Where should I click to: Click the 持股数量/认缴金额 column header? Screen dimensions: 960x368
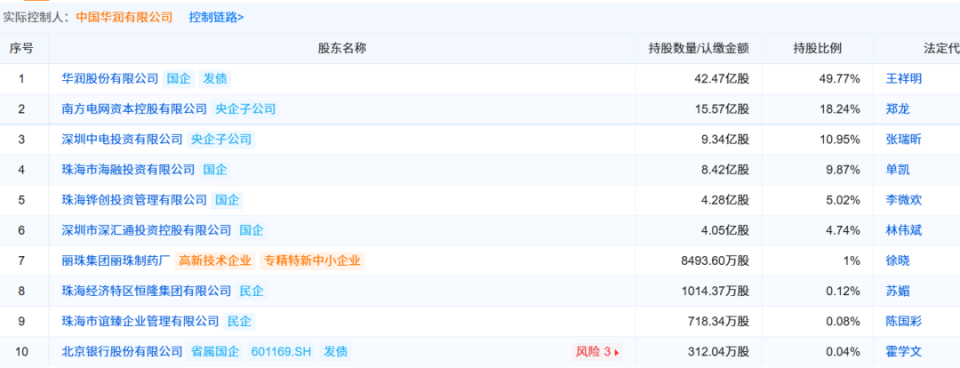[x=699, y=48]
